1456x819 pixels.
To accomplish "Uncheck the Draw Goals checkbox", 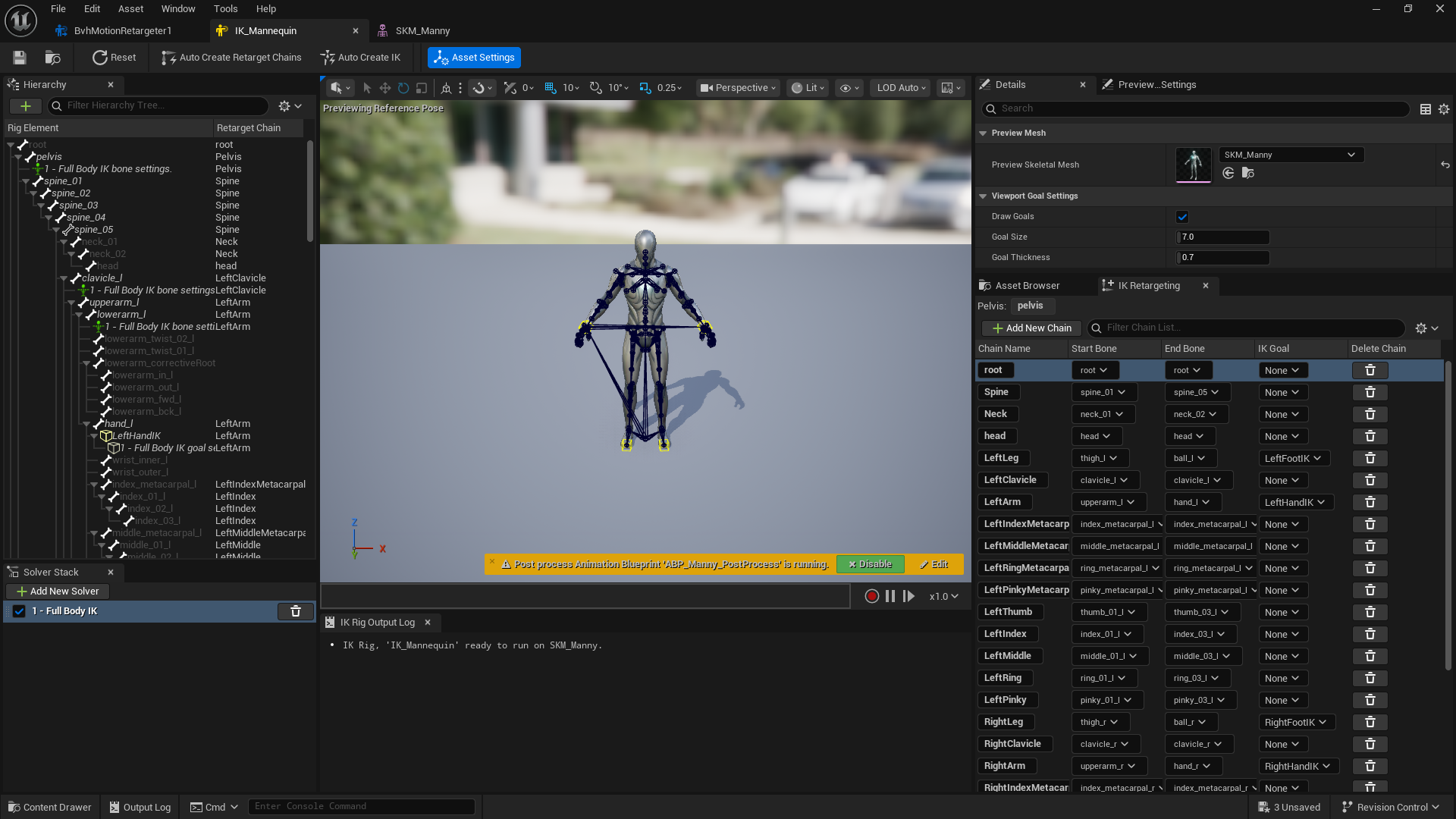I will (1181, 216).
